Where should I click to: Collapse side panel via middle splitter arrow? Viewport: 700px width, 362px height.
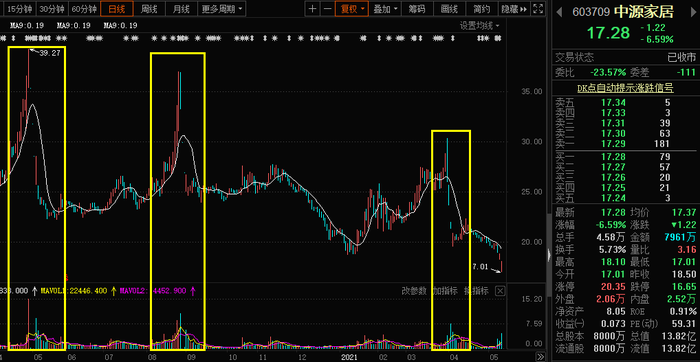[549, 255]
